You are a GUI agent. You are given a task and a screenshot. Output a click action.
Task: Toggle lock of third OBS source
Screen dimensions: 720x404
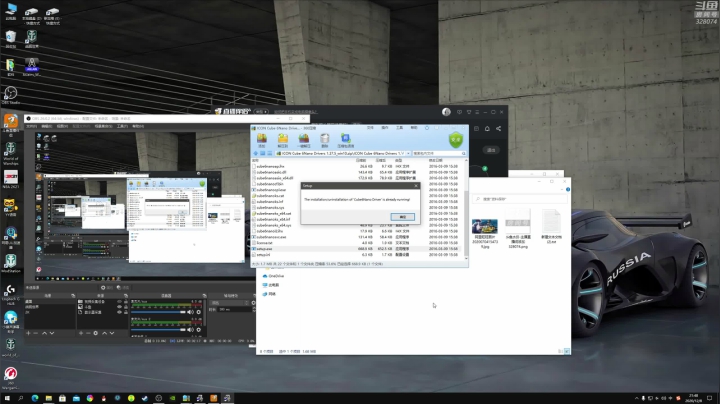pyautogui.click(x=125, y=312)
